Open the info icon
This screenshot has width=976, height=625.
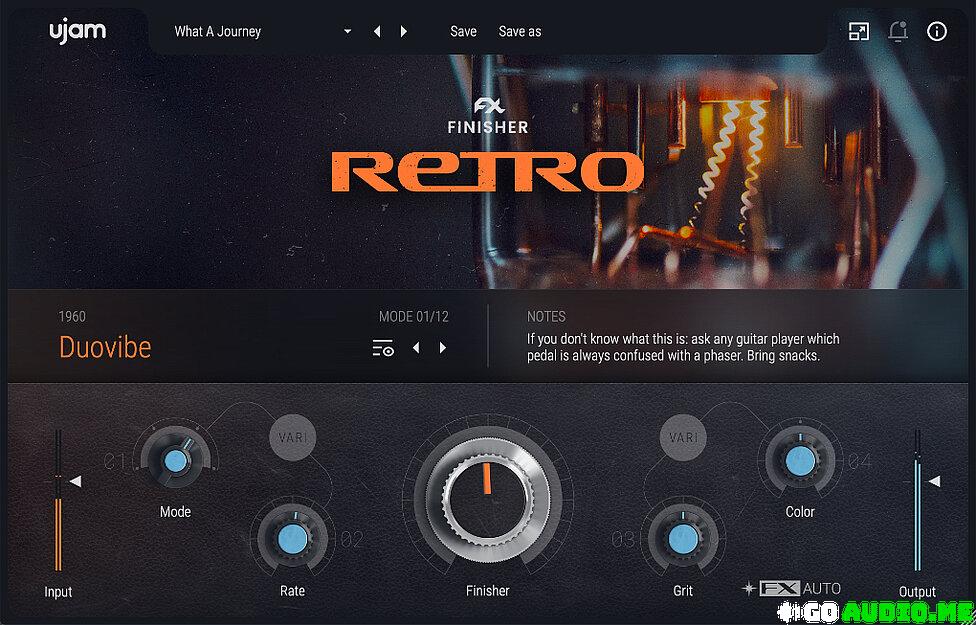click(937, 31)
